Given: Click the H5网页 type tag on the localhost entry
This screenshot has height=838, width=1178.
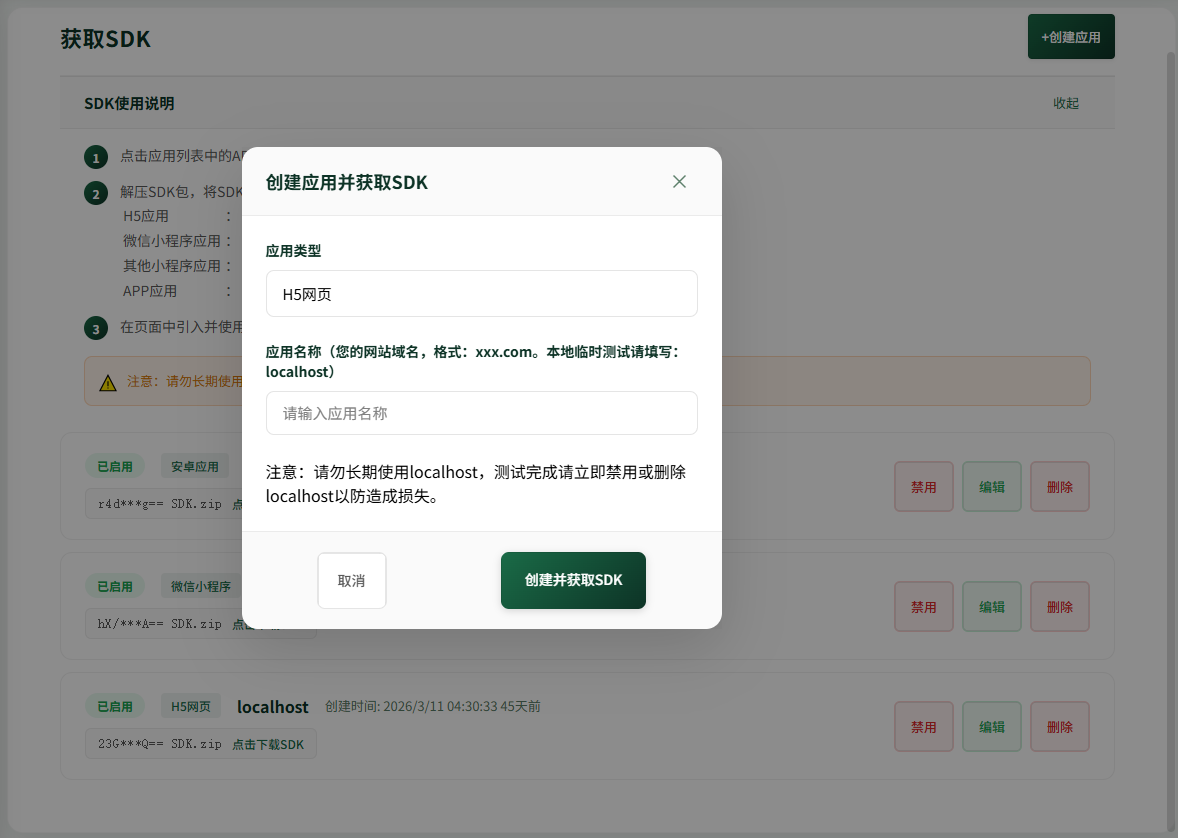Looking at the screenshot, I should click(x=190, y=706).
